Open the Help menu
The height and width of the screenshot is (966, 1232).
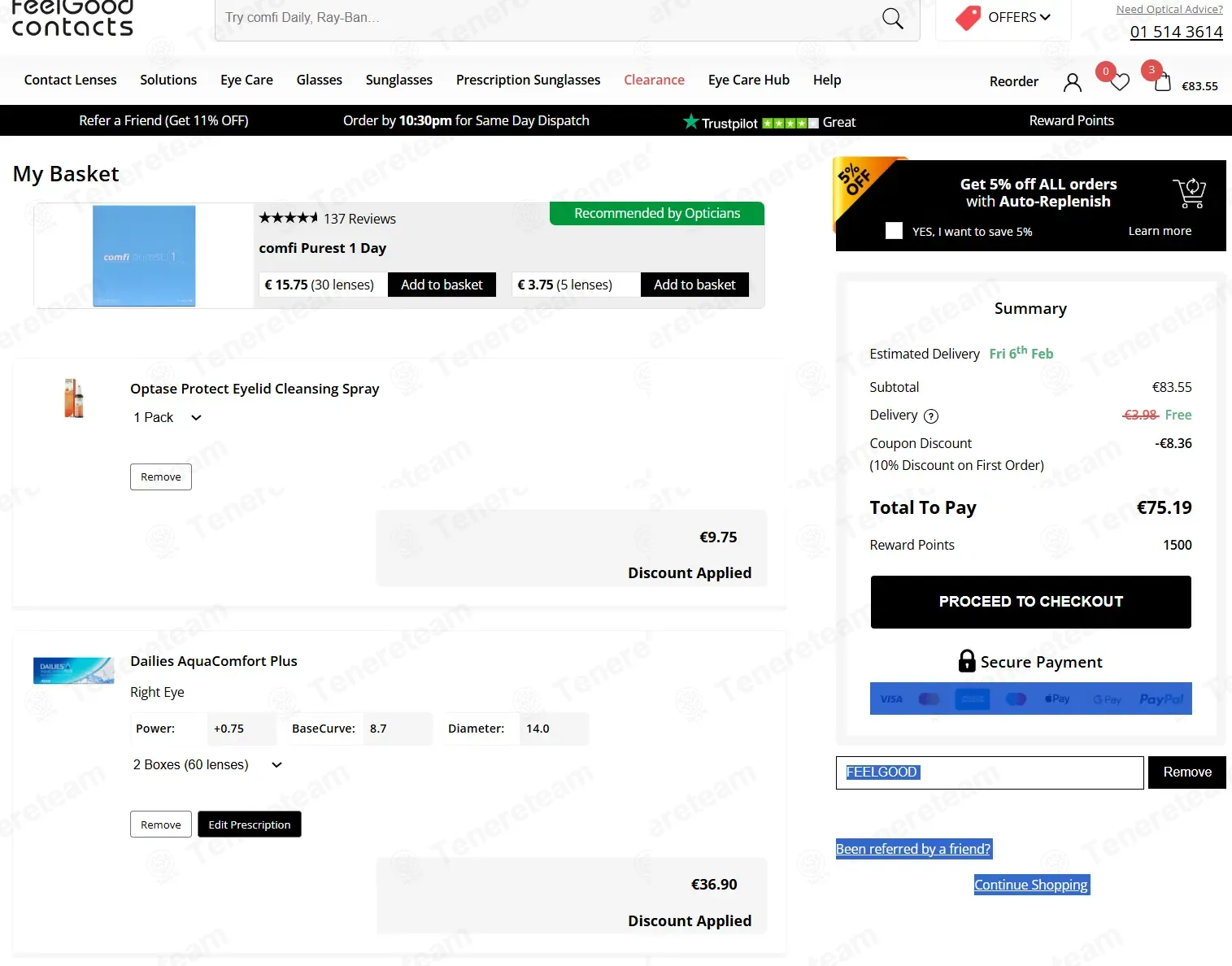click(827, 80)
